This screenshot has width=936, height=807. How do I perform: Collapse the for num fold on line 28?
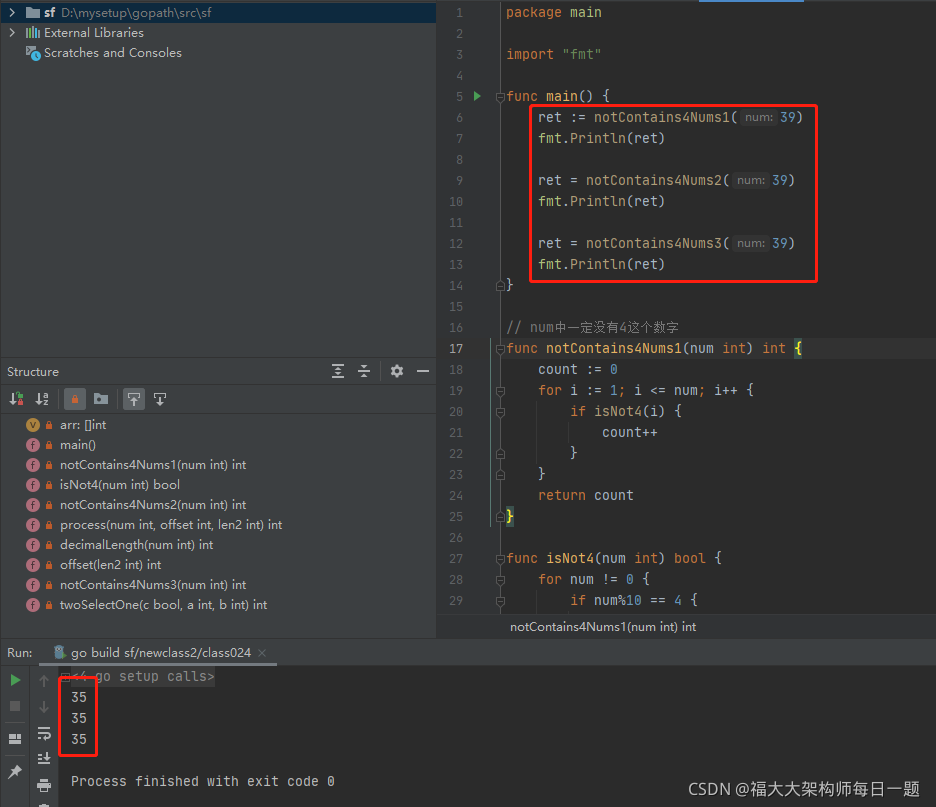(500, 580)
